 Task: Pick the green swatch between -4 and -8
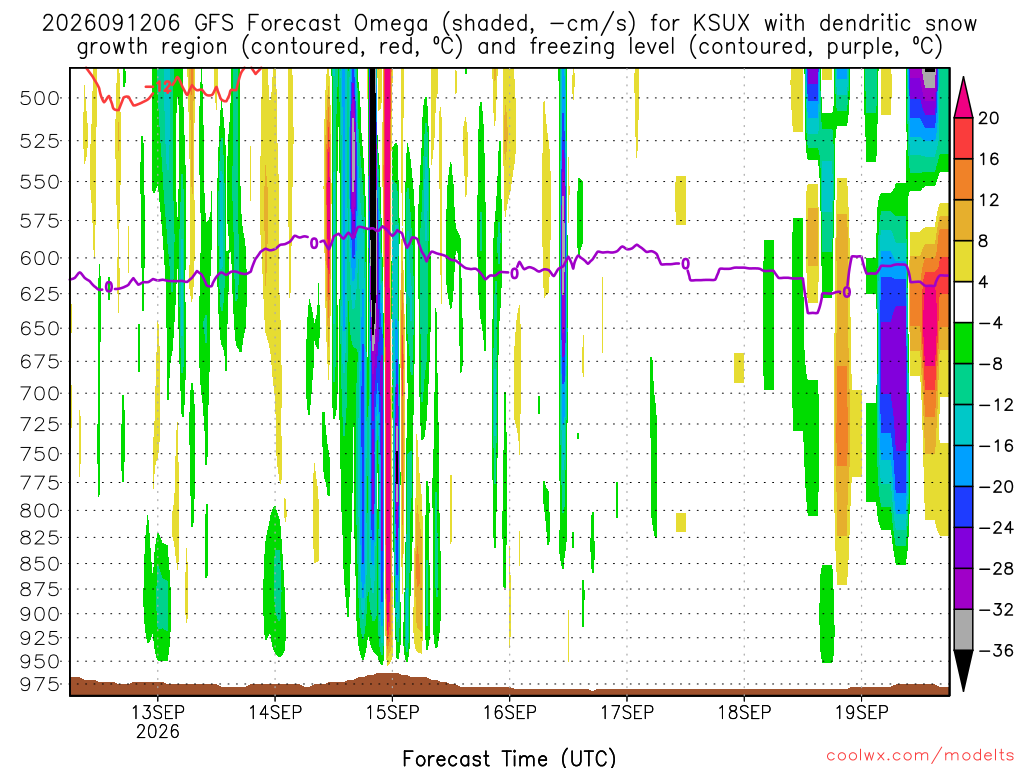(963, 343)
